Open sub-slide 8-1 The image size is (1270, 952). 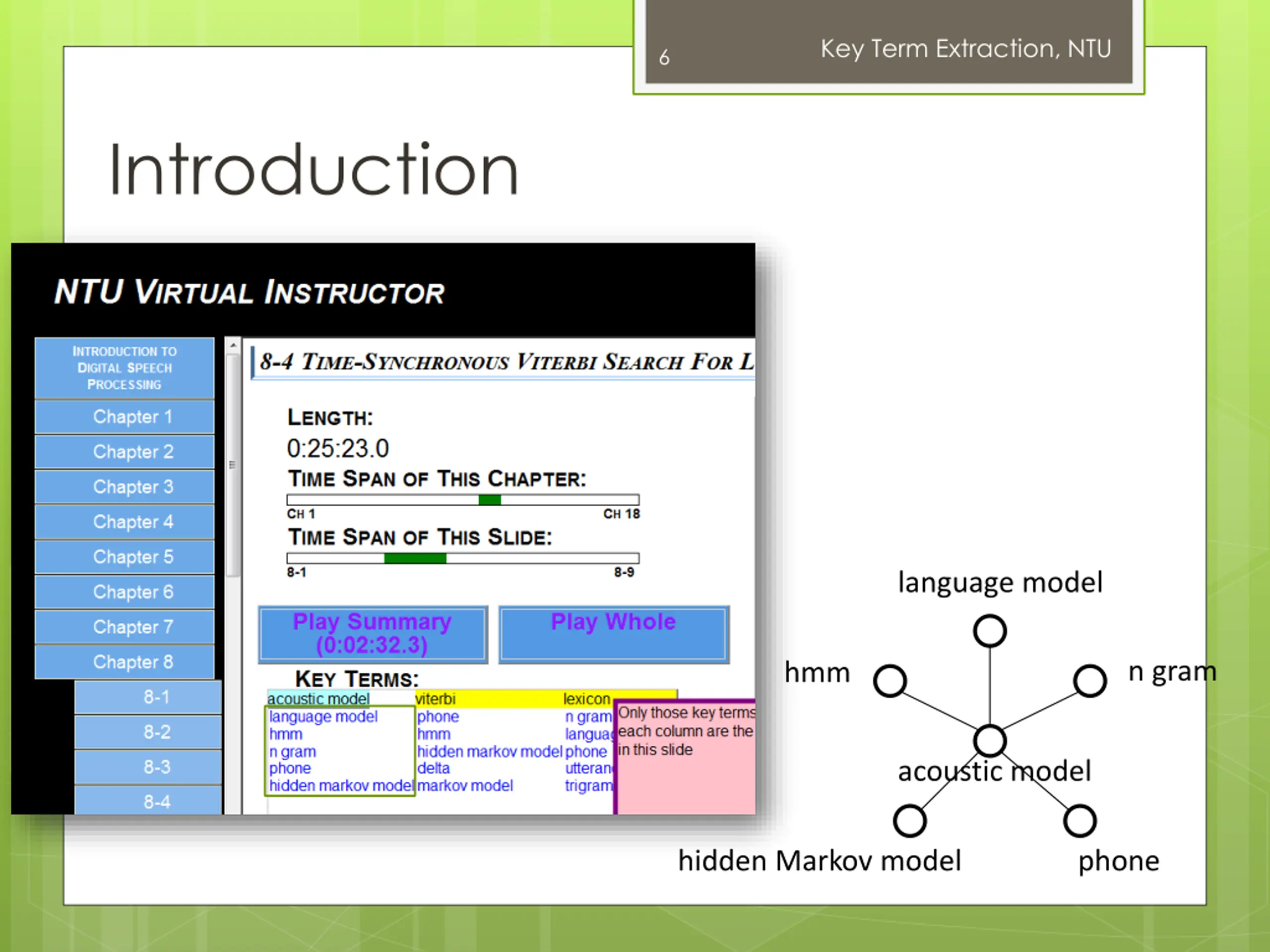148,697
